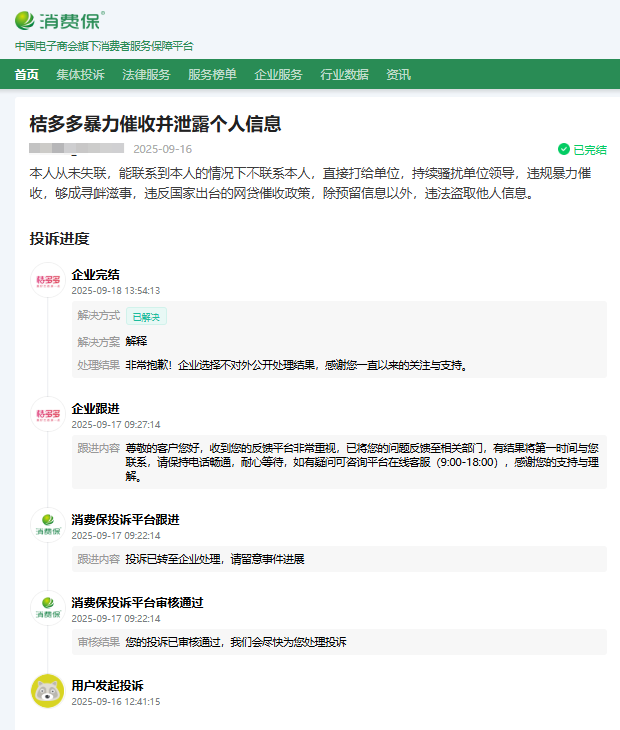Open the 资讯 navigation item
The image size is (620, 730).
(398, 74)
